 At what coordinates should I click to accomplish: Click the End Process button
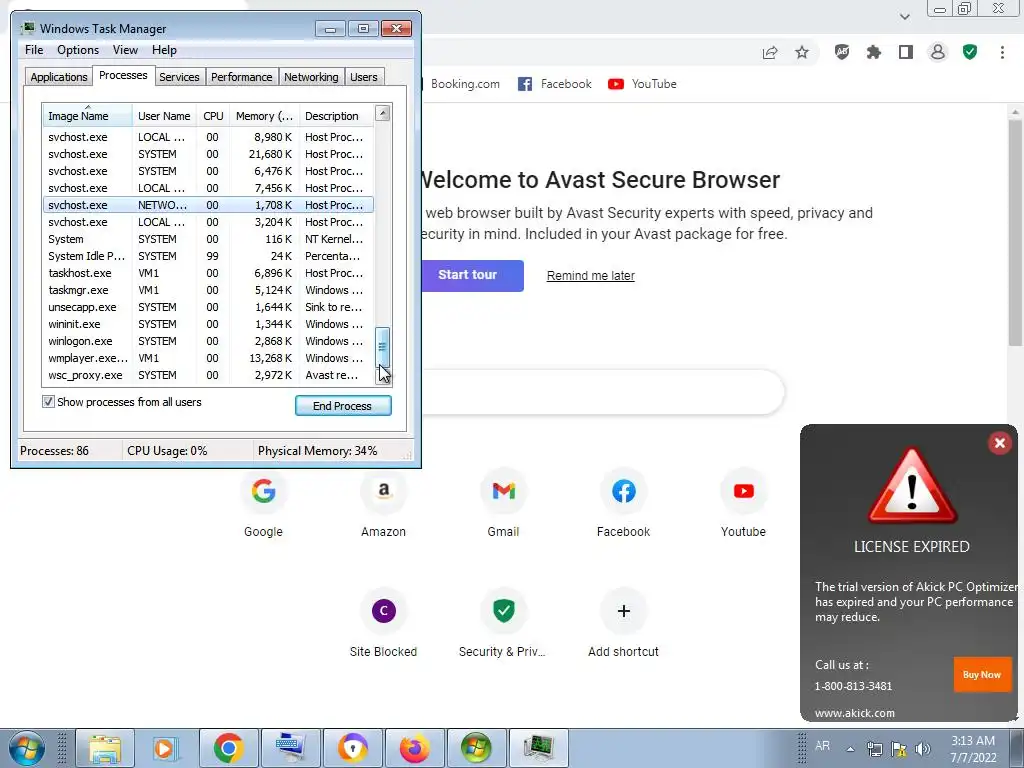(343, 406)
